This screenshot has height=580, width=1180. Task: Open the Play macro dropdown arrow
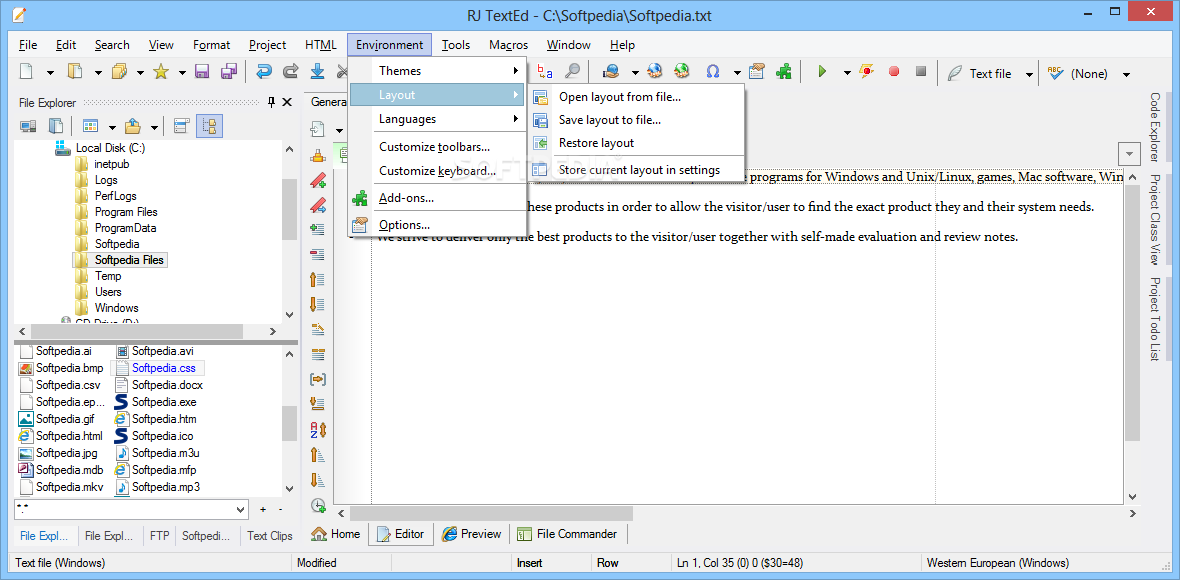click(847, 73)
